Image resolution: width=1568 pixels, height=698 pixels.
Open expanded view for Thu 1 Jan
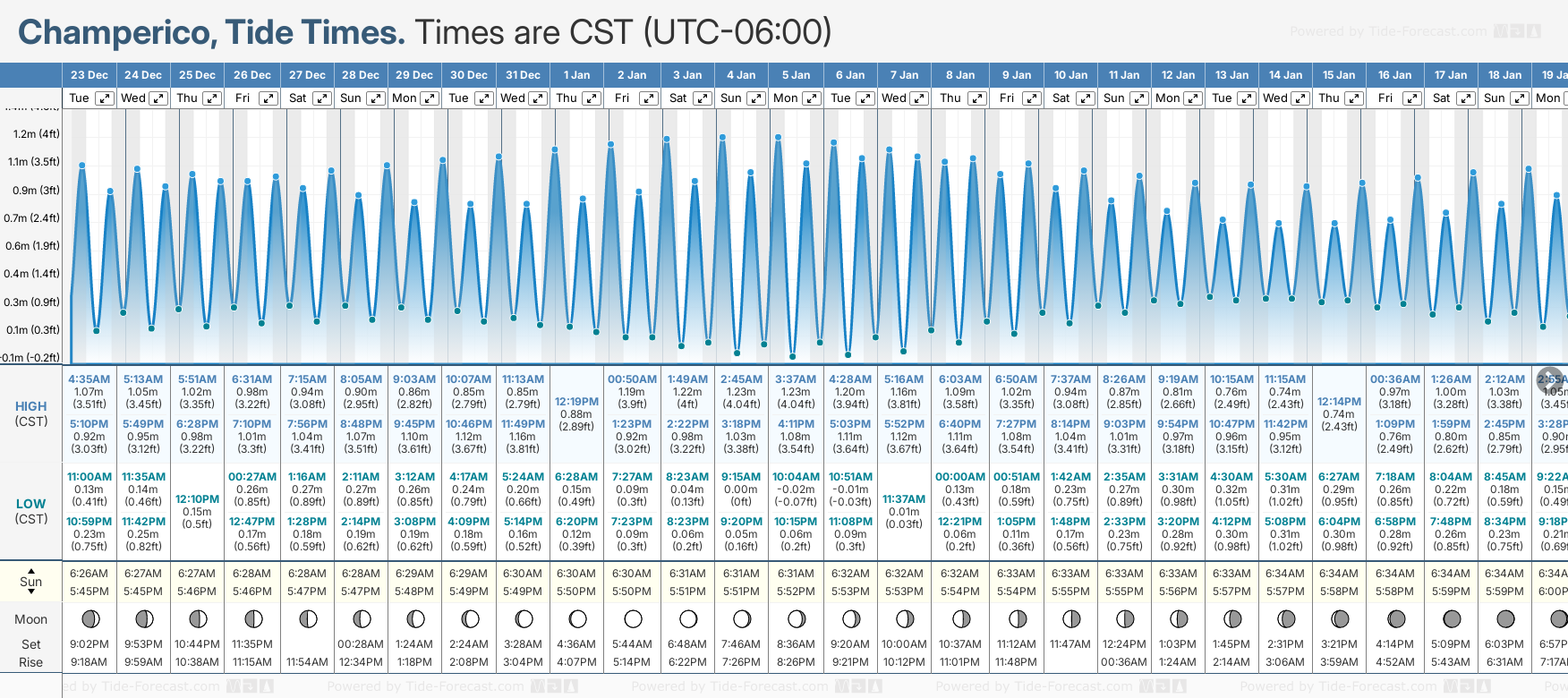592,98
